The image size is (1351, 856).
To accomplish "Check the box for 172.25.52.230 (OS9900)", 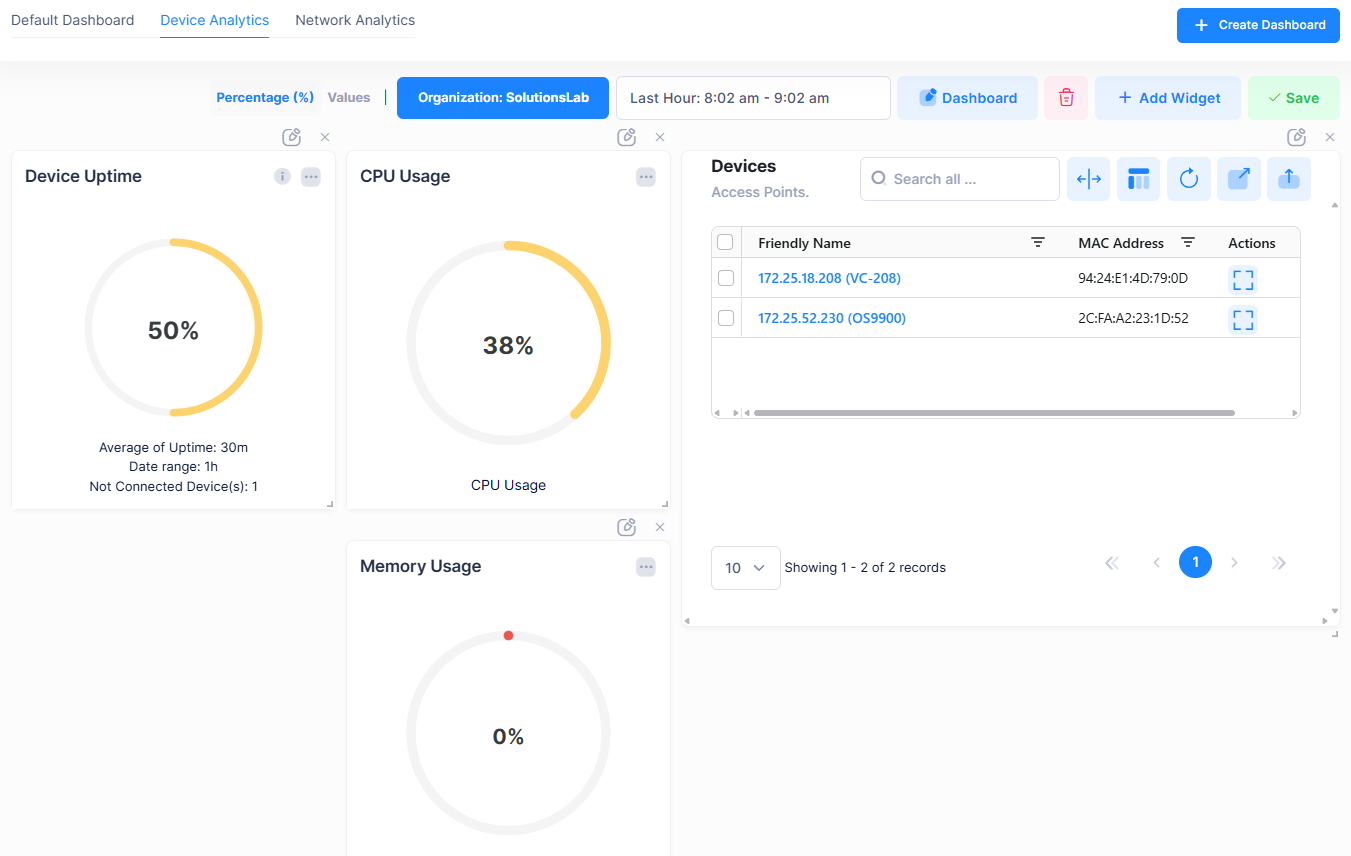I will tap(726, 318).
